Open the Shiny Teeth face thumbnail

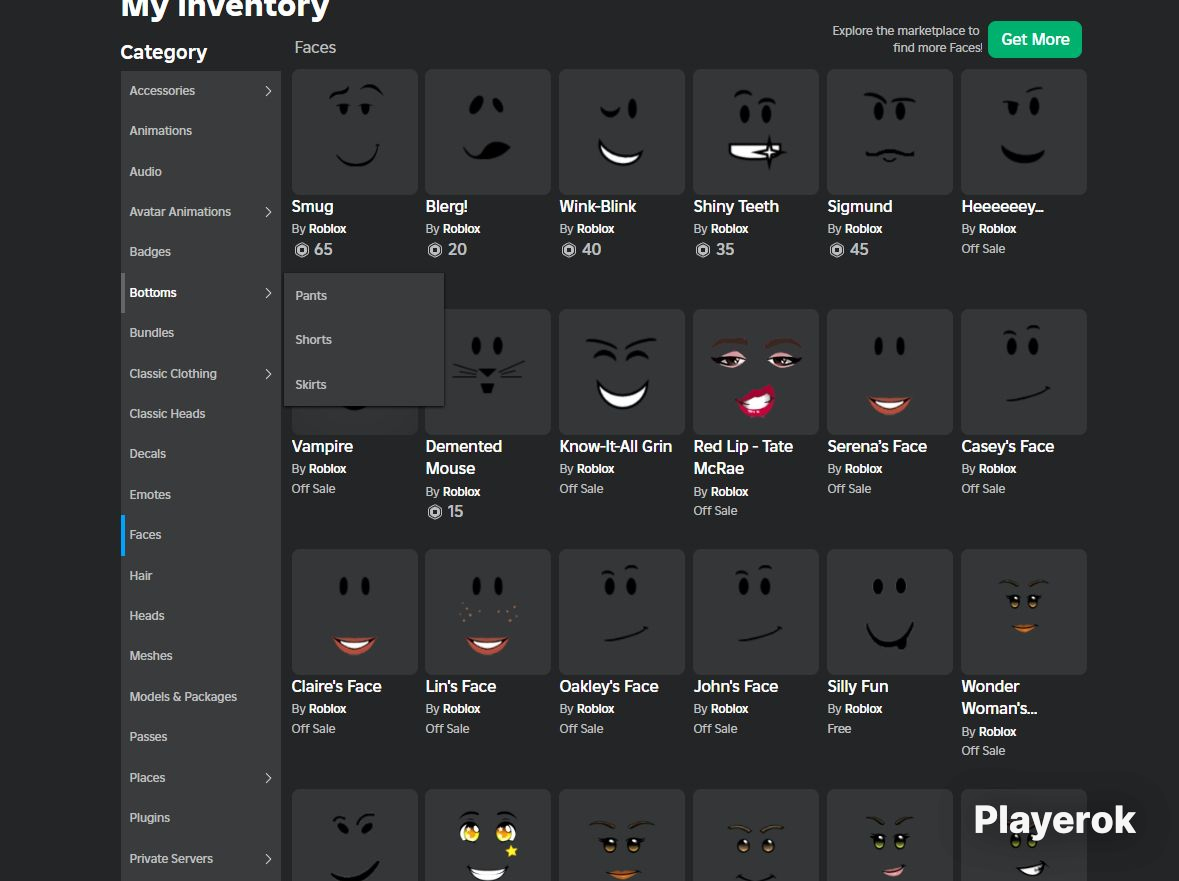coord(756,132)
